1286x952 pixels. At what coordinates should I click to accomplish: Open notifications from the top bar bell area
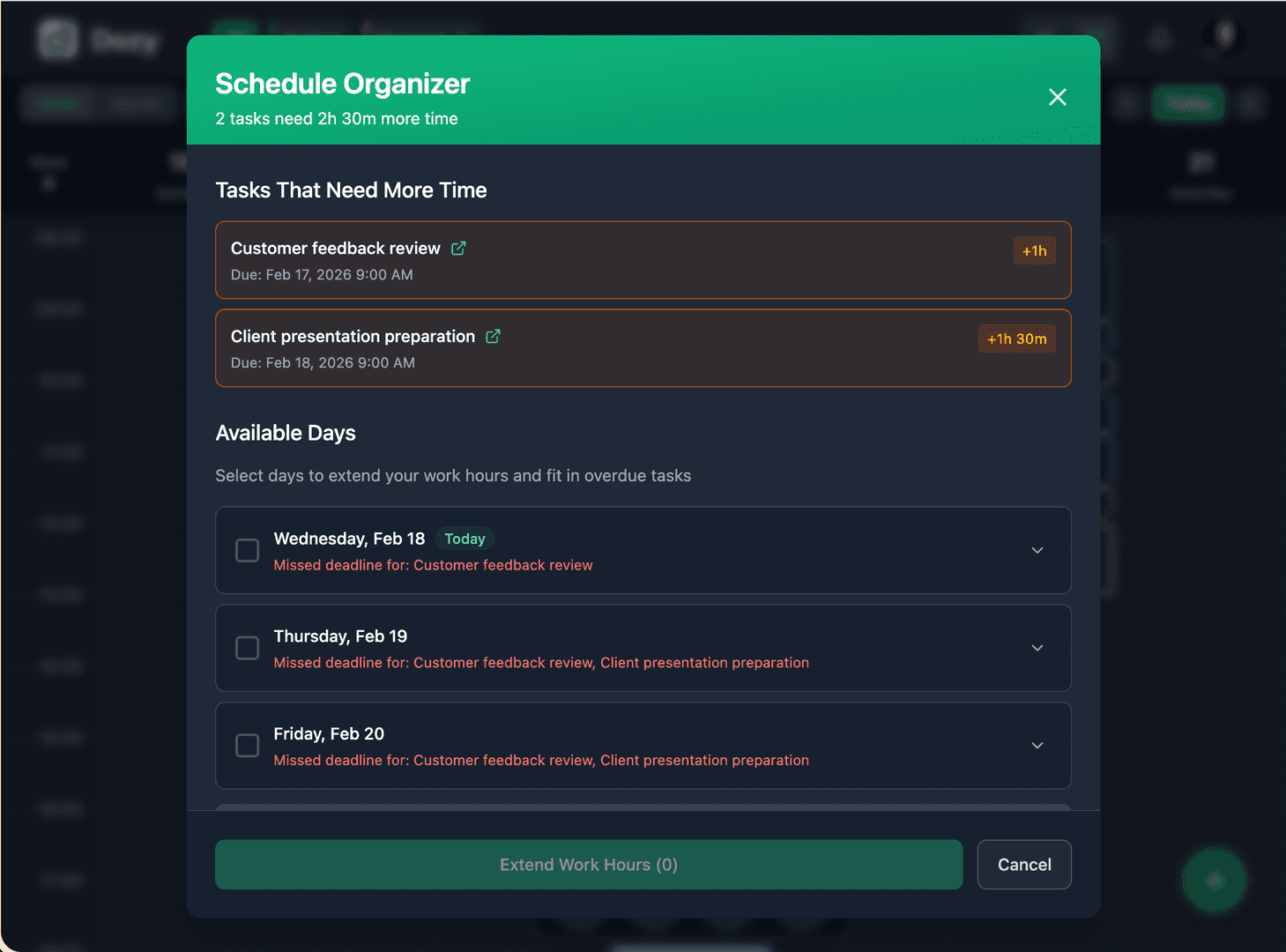tap(1159, 39)
